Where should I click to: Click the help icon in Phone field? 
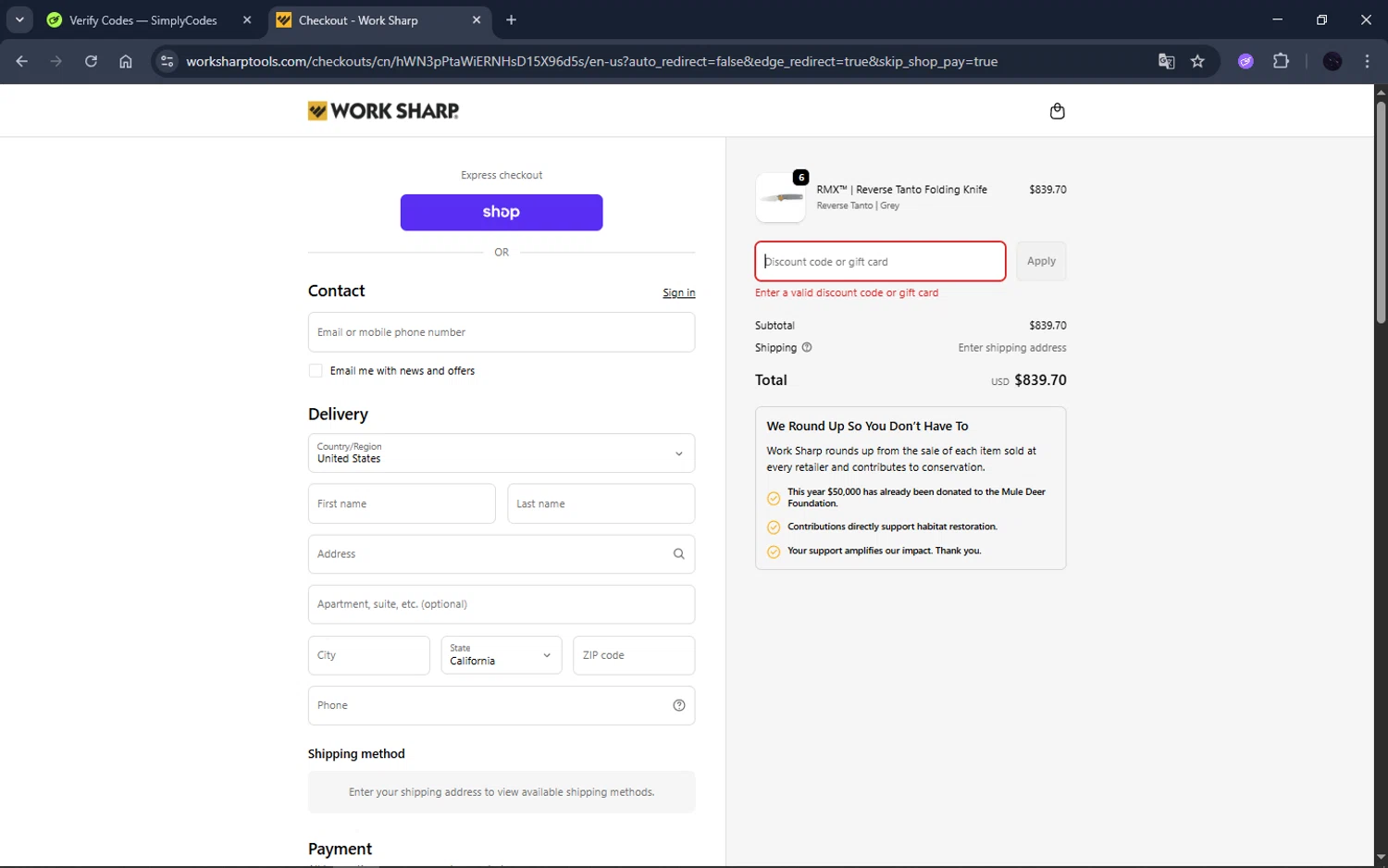[x=678, y=705]
